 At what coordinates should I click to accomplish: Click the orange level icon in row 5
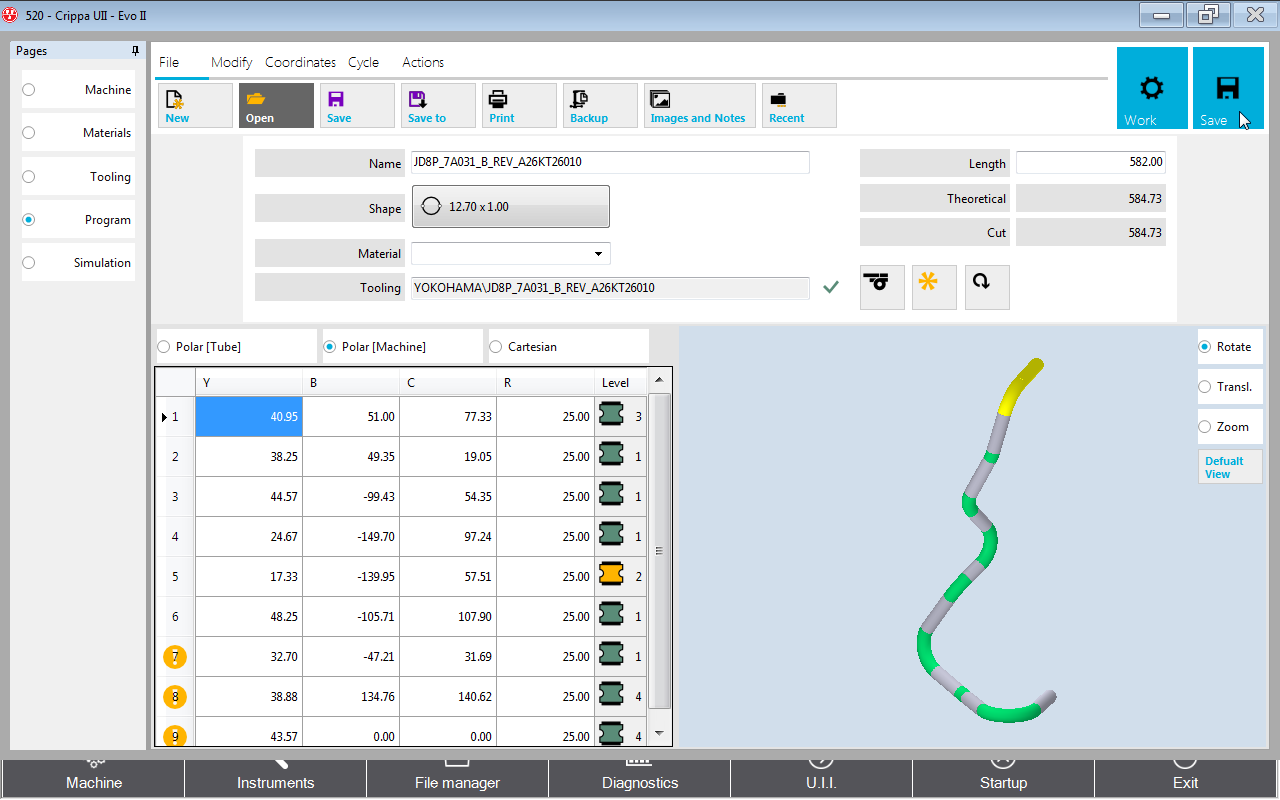(611, 576)
